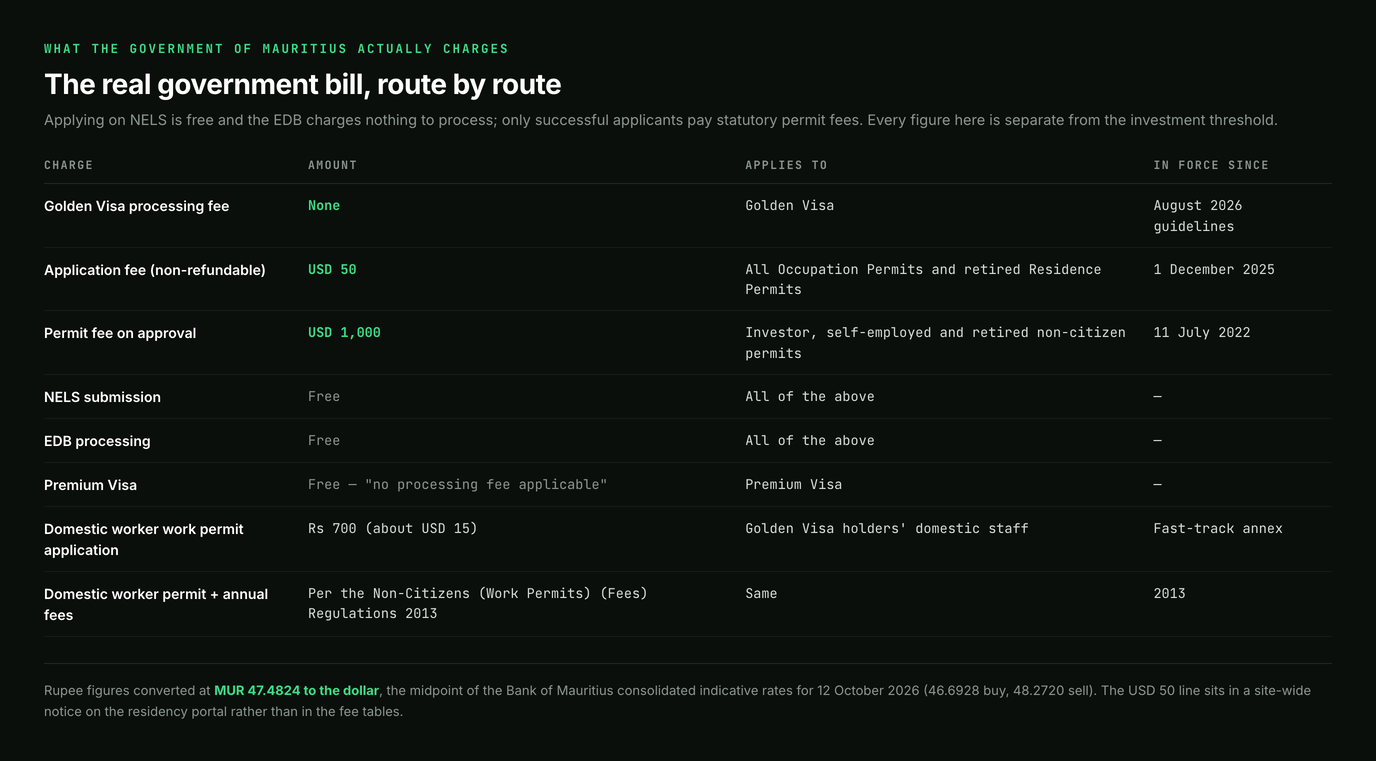Click the intro sentence starting "Applying on NELS is free"
Screen dimensions: 1376x761
coord(661,120)
